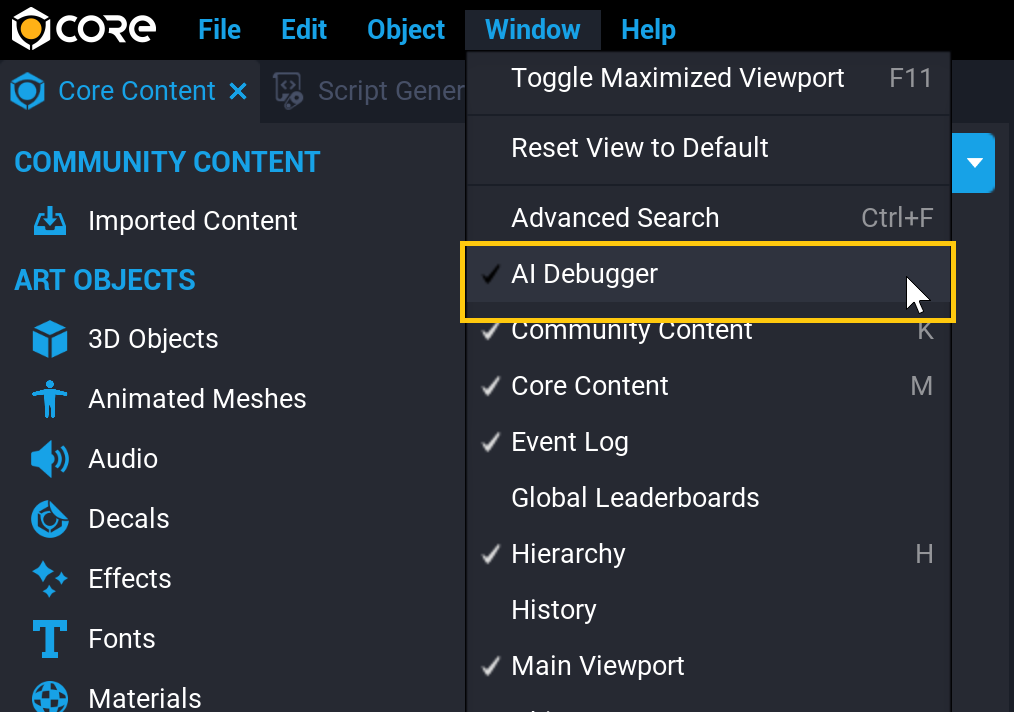Select the Decals icon

(49, 519)
